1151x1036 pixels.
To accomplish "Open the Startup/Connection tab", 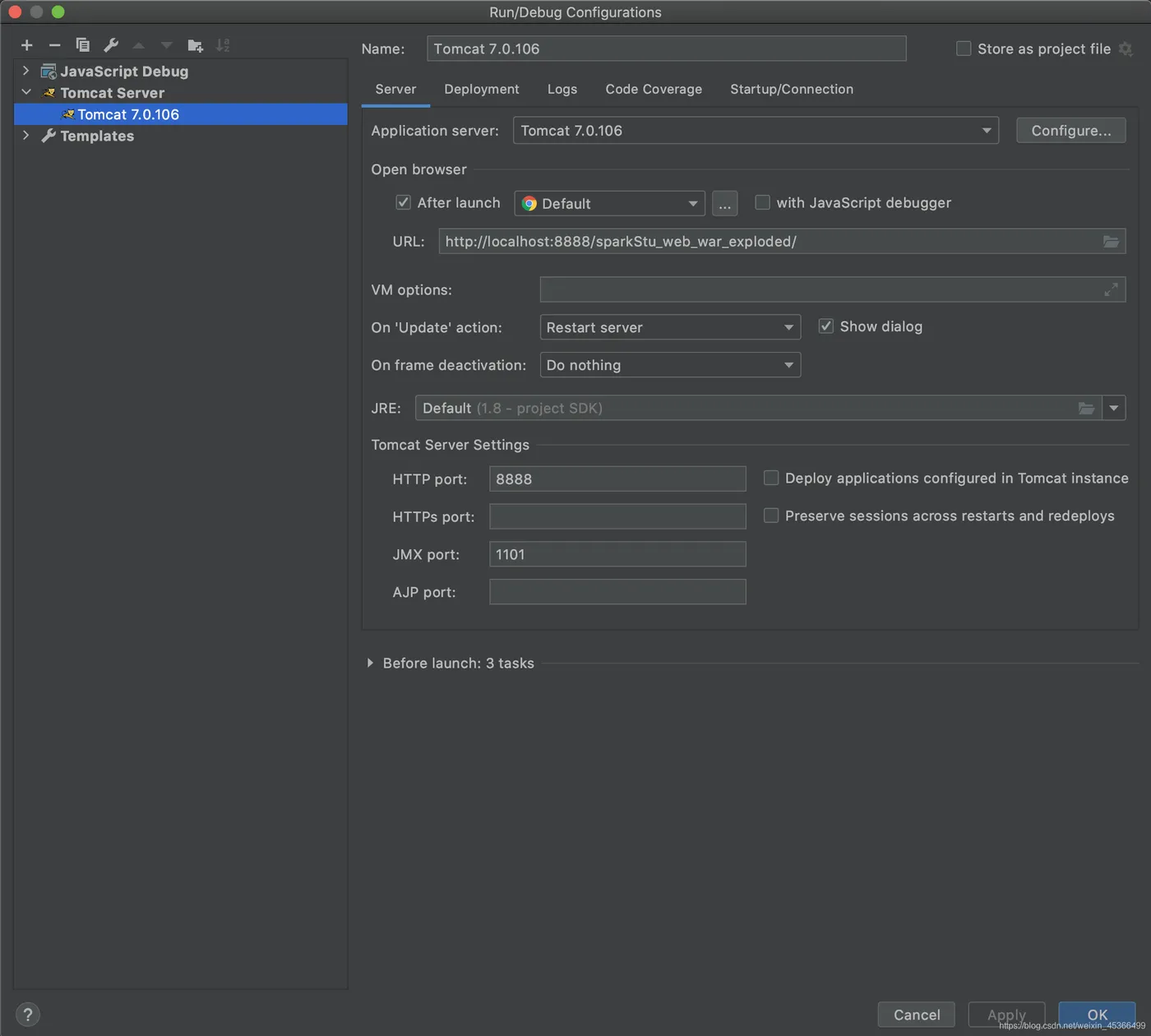I will [x=792, y=89].
